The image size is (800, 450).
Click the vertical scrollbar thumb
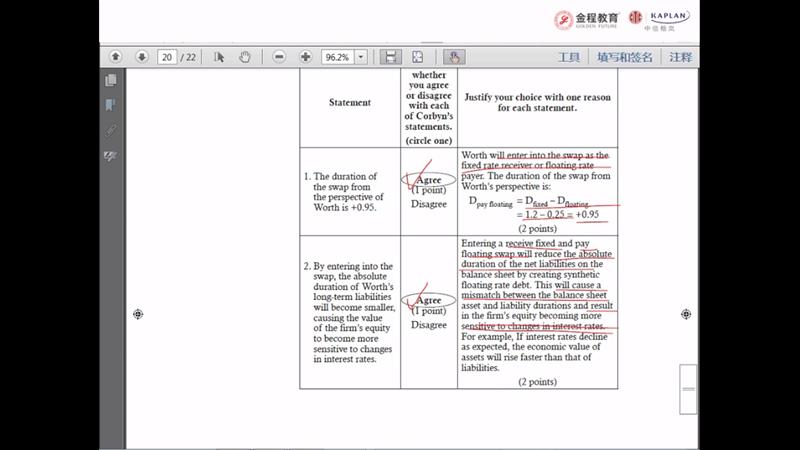688,389
